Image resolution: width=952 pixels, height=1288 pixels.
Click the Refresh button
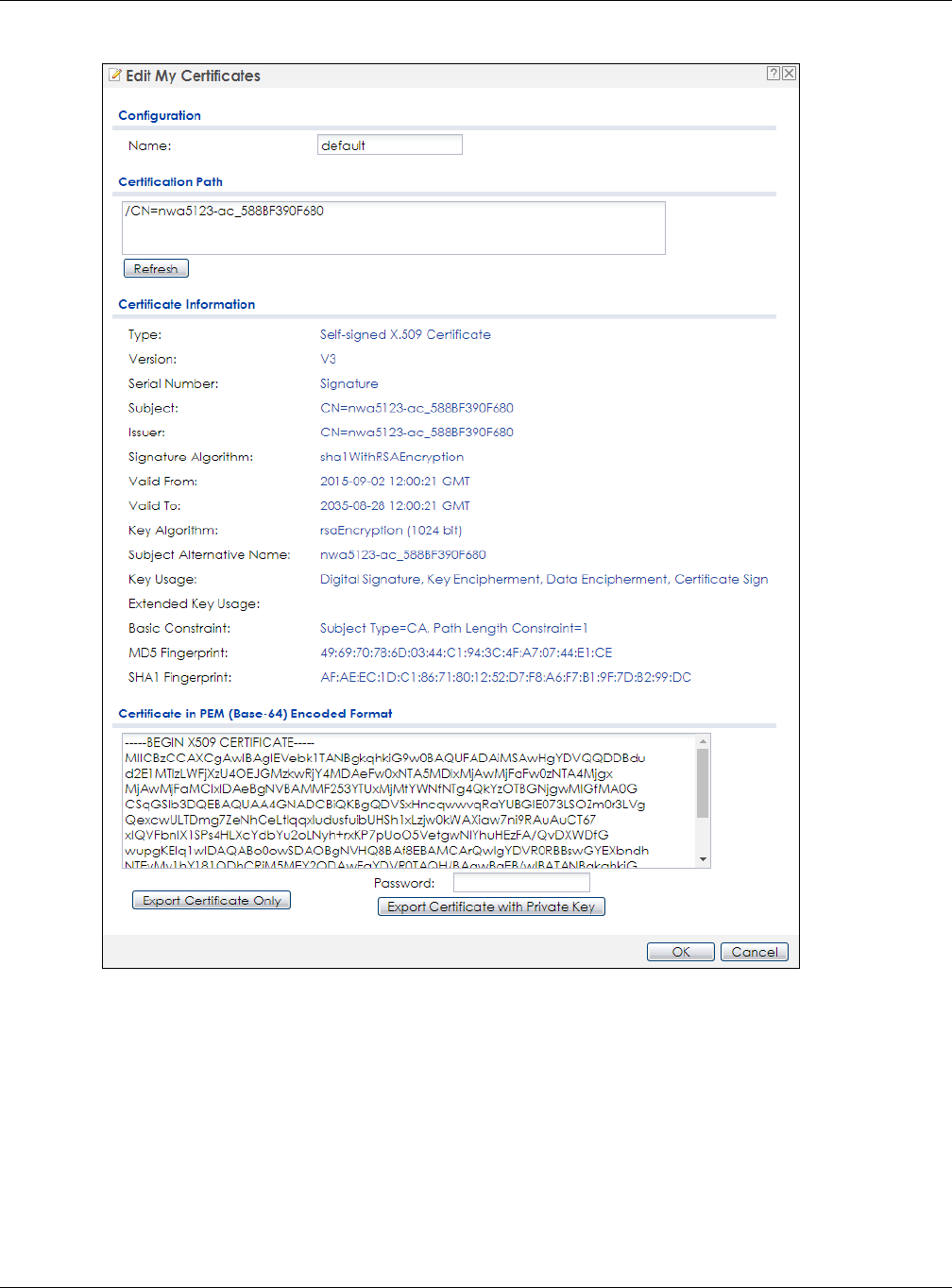(x=156, y=268)
